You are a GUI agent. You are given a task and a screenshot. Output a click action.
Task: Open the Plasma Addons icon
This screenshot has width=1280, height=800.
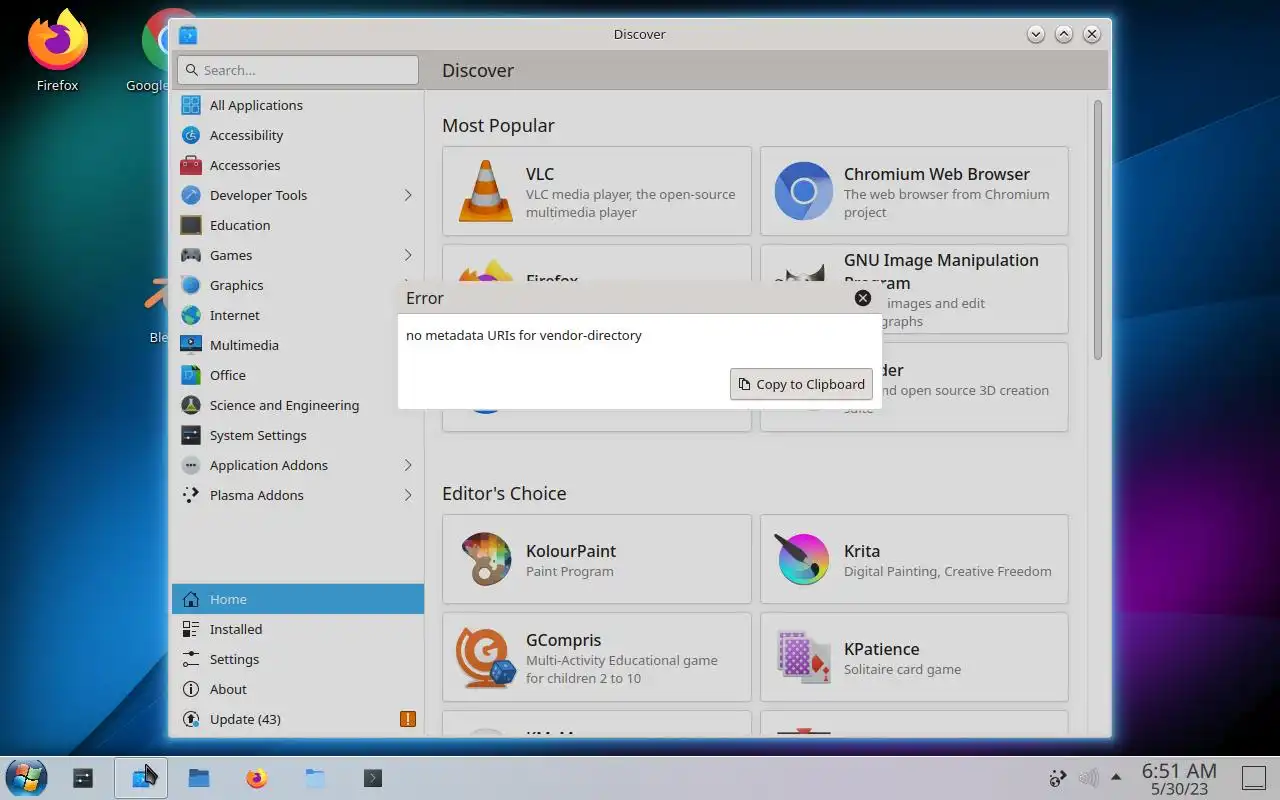pyautogui.click(x=191, y=495)
